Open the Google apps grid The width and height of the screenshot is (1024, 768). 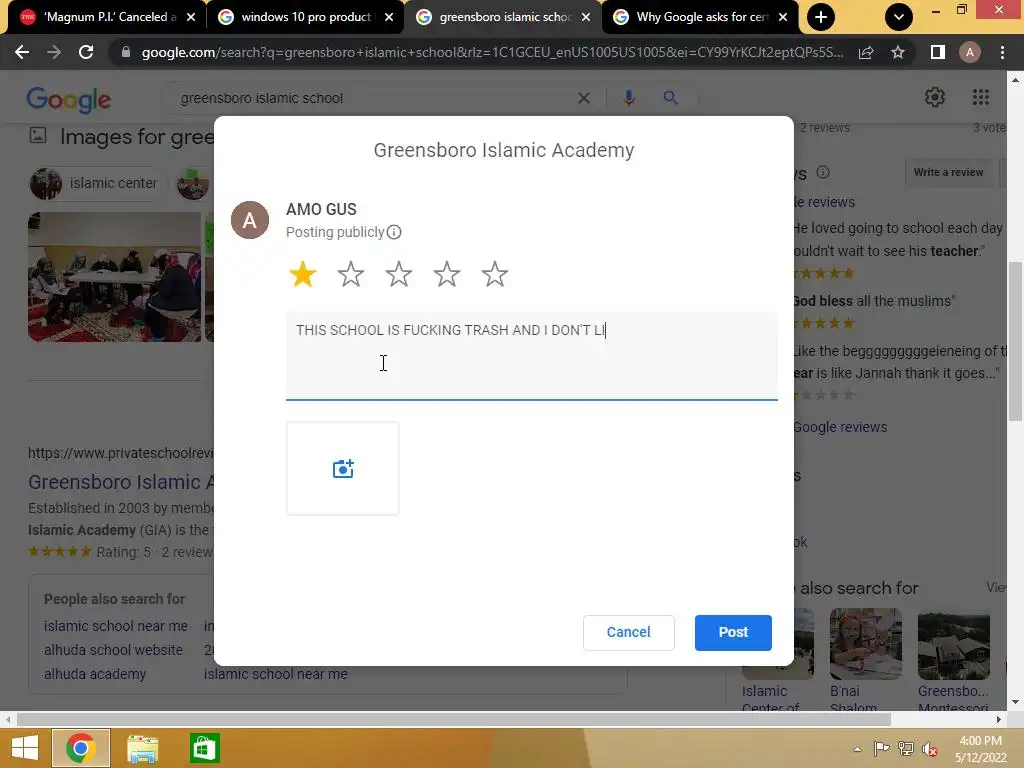[981, 97]
